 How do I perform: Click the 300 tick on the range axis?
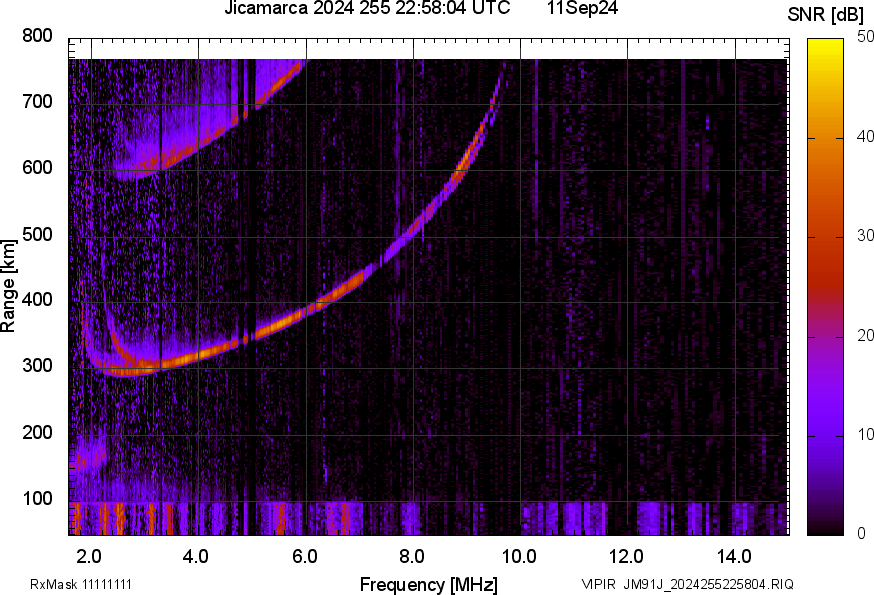[x=38, y=366]
